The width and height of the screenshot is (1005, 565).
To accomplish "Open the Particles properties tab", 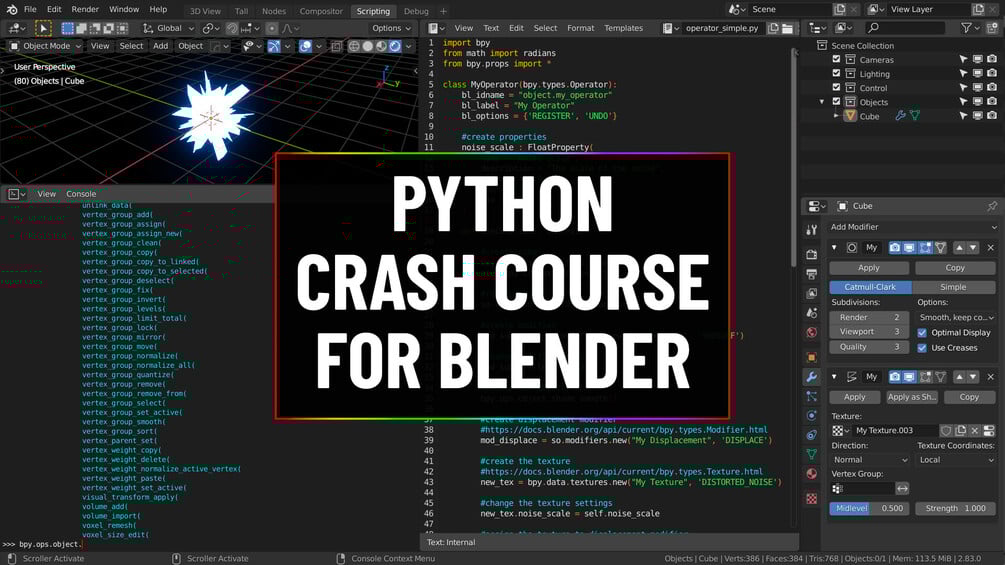I will 811,397.
